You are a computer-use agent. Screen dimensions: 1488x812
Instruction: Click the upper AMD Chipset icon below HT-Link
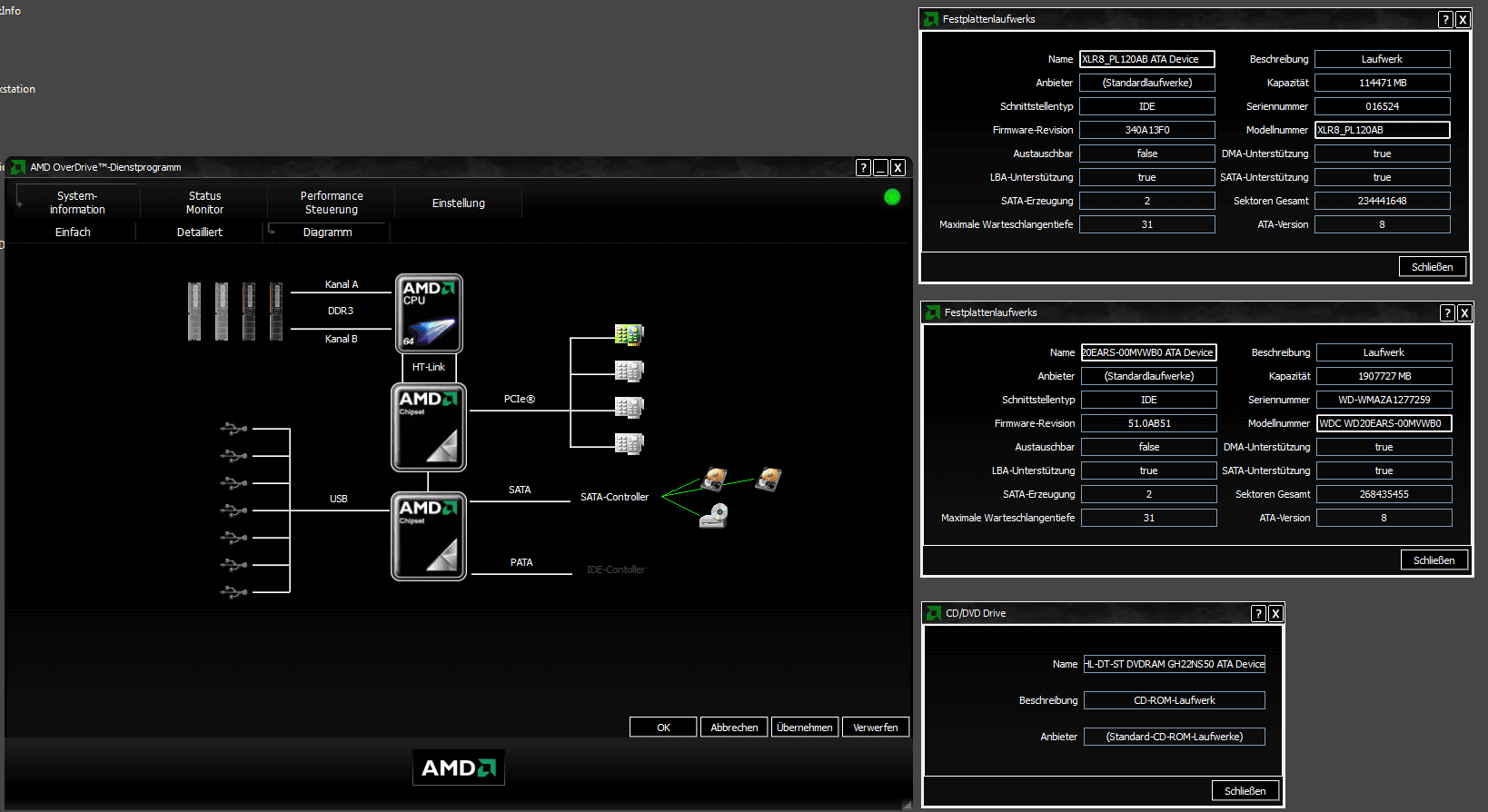[429, 427]
